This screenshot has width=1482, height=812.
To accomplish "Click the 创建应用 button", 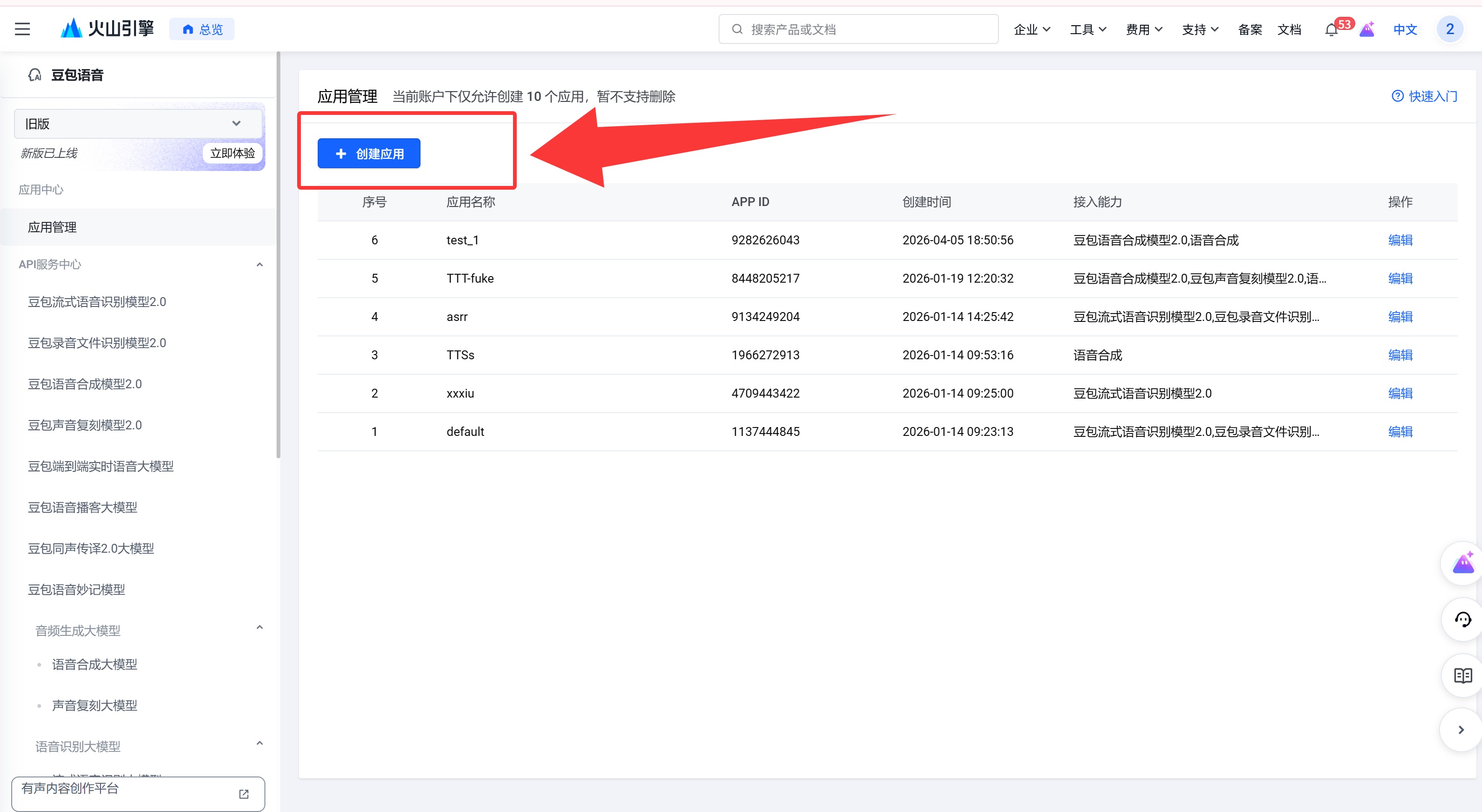I will (x=369, y=154).
